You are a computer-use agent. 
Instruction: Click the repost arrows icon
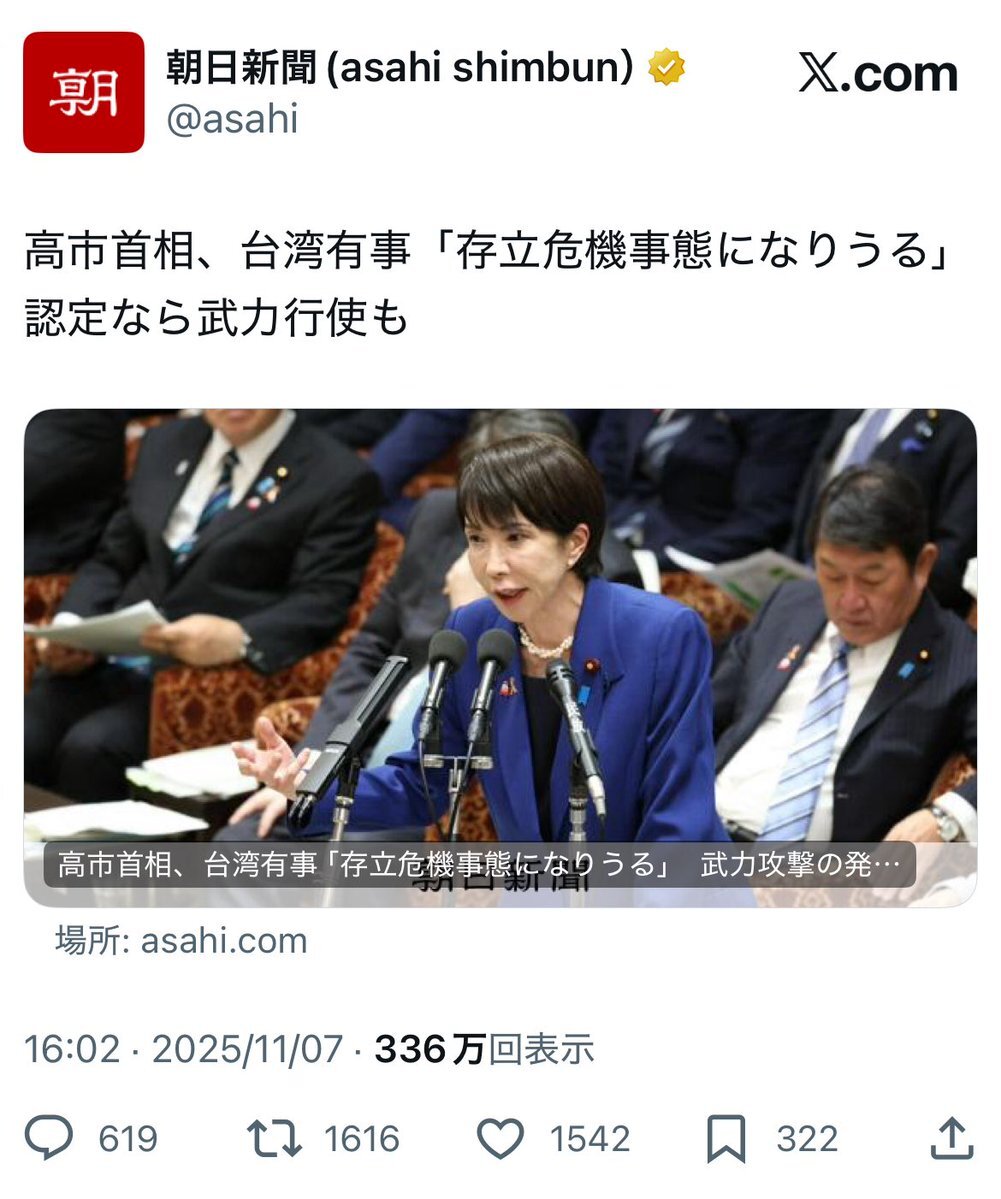(x=274, y=1138)
